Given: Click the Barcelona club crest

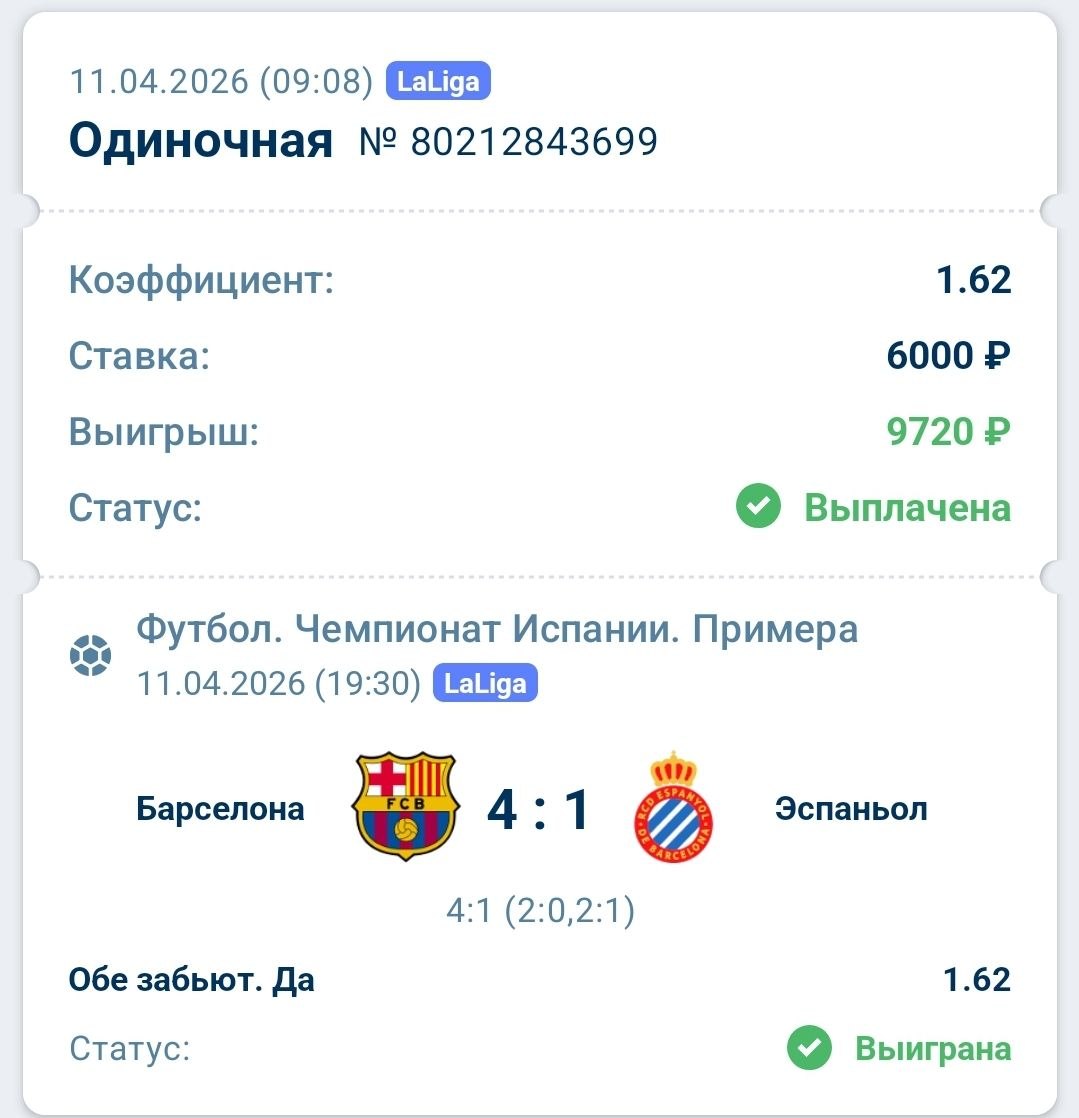Looking at the screenshot, I should [405, 806].
